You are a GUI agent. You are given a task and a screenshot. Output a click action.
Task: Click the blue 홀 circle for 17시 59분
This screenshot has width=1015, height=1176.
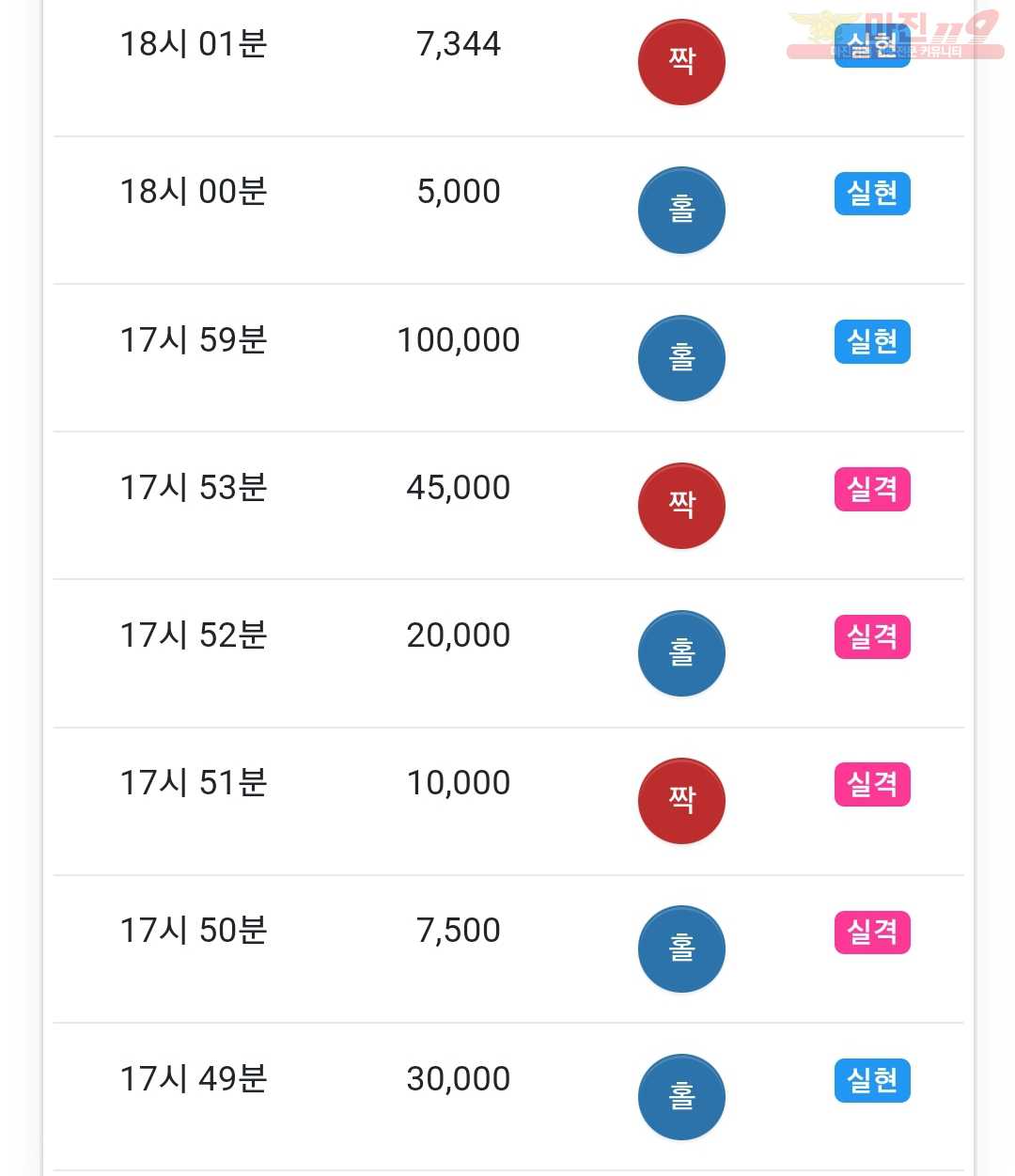pos(681,358)
